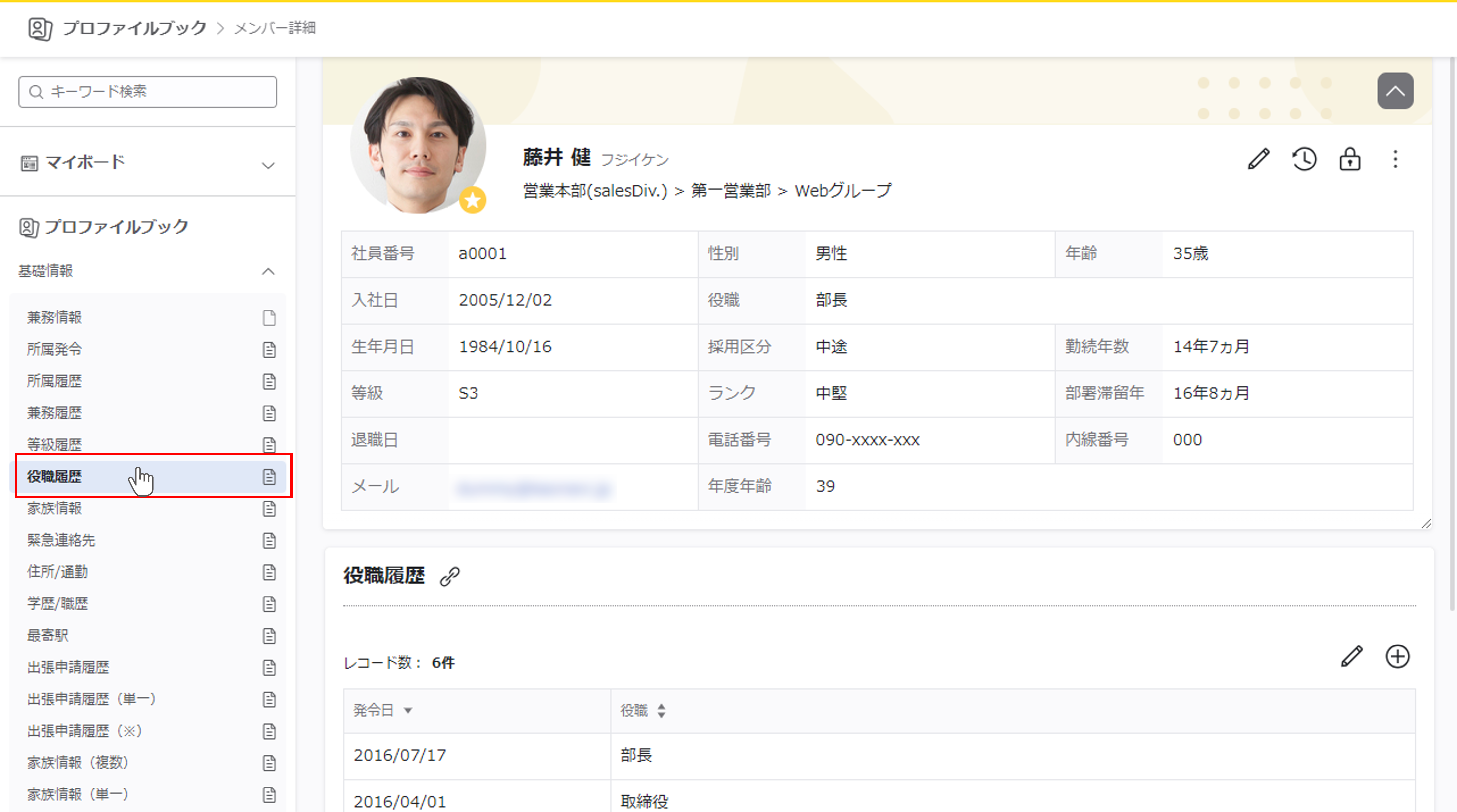This screenshot has width=1457, height=812.
Task: Open the three-dot more options menu
Action: (x=1395, y=160)
